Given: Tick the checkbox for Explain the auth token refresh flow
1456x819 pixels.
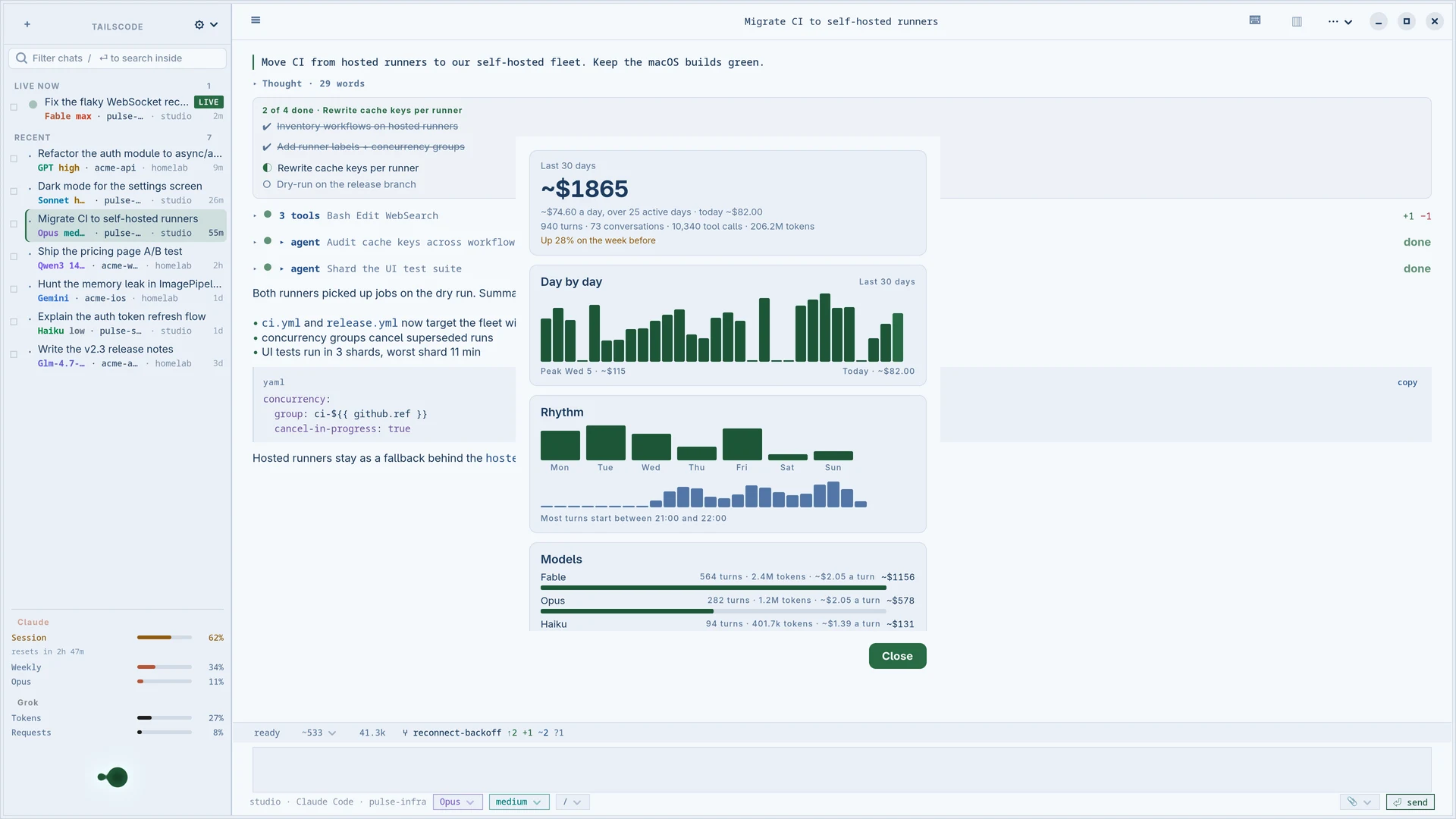Looking at the screenshot, I should [x=14, y=322].
